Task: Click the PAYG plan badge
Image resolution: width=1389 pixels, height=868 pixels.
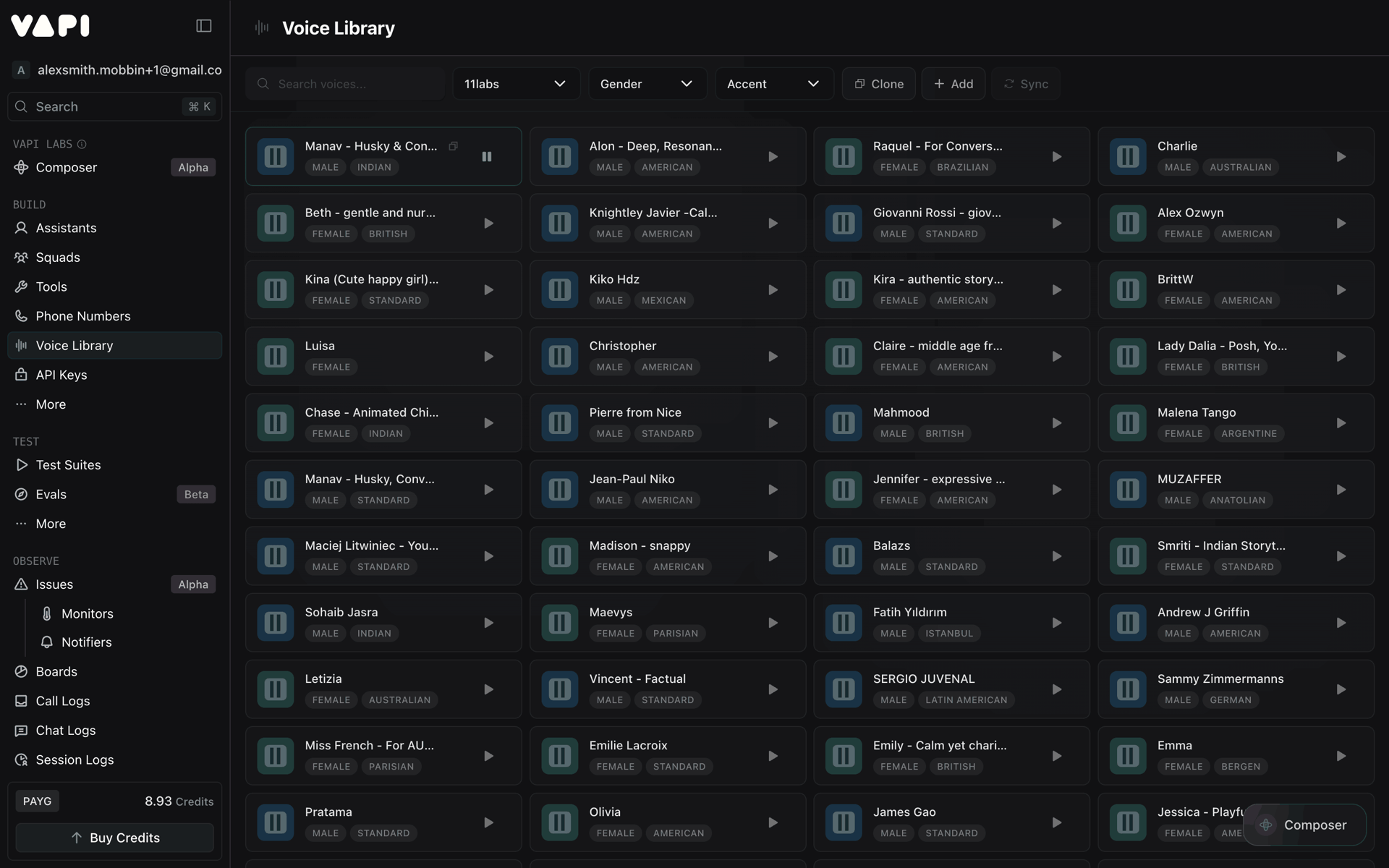Action: point(38,801)
